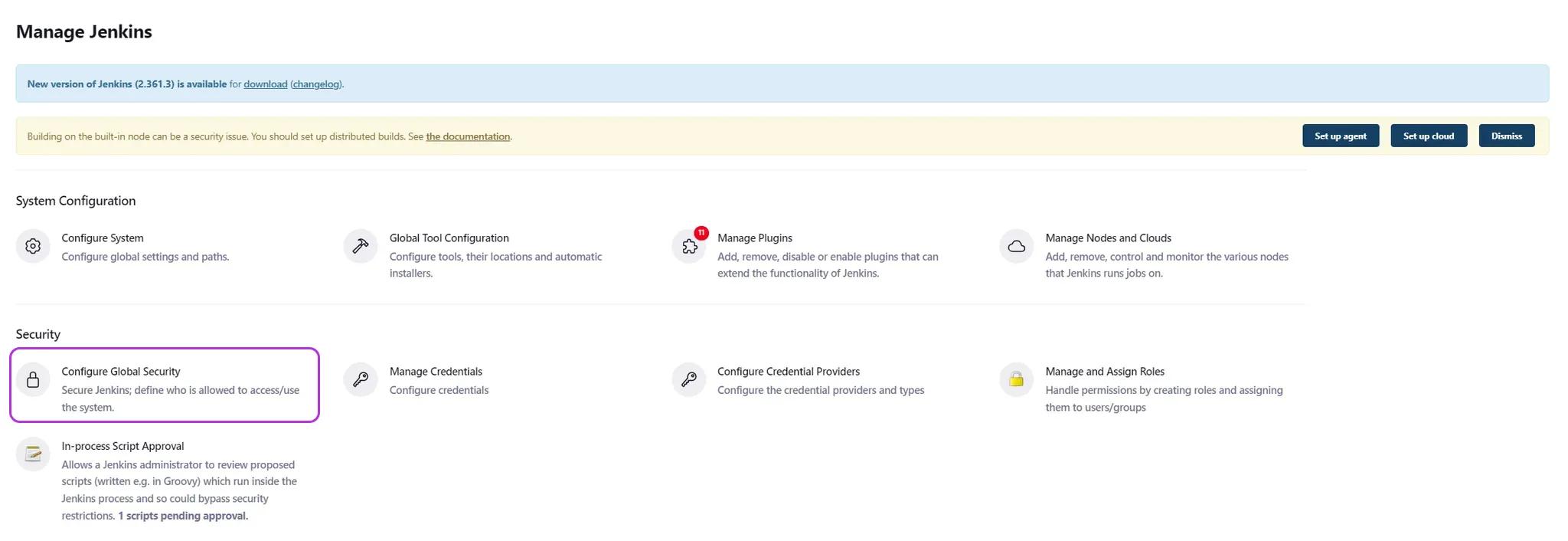The height and width of the screenshot is (541, 1568).
Task: Open the changelog link
Action: 316,84
